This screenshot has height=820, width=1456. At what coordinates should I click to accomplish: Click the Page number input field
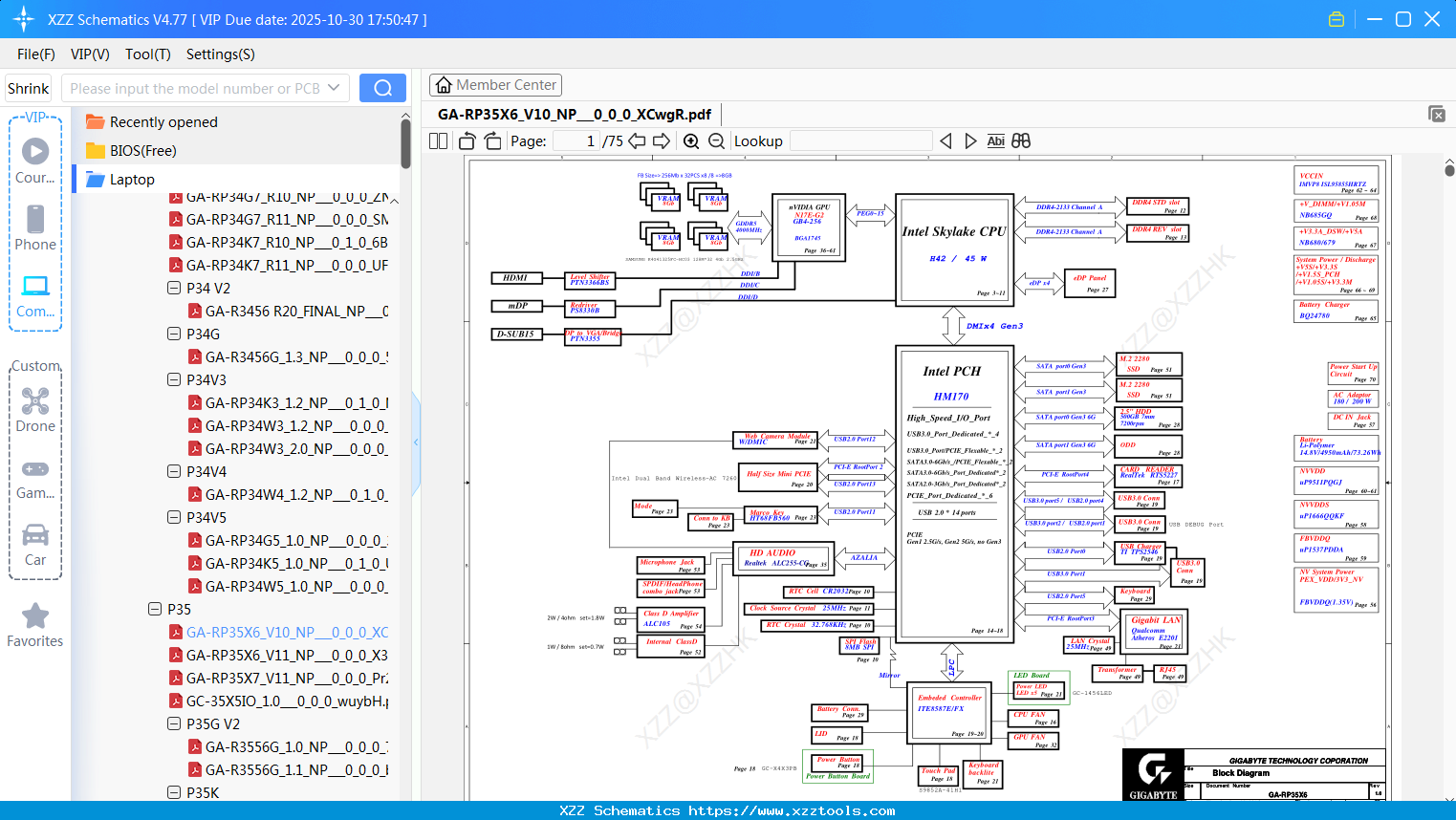(x=576, y=140)
